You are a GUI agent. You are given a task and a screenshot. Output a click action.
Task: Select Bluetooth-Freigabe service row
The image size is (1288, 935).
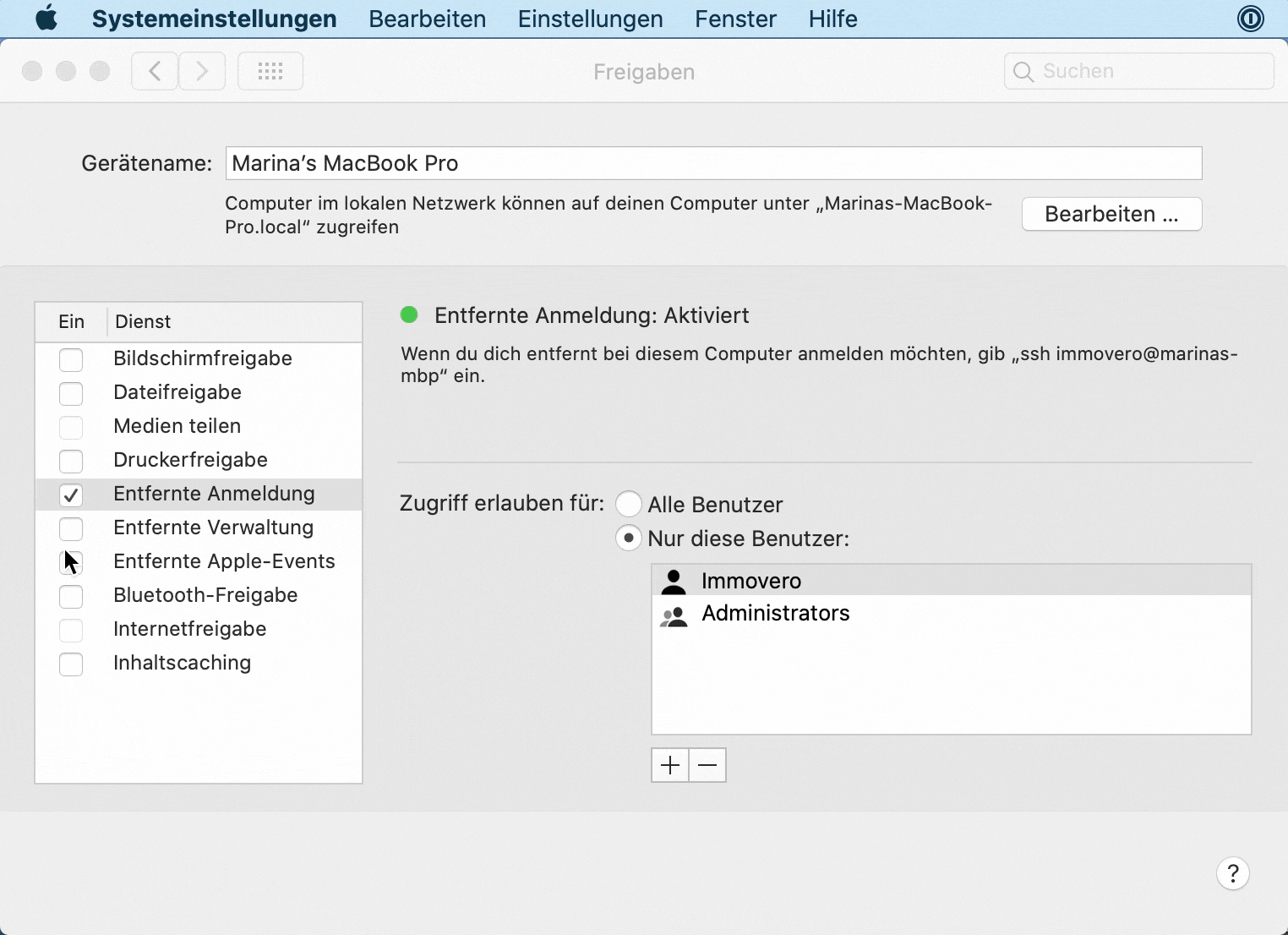pos(199,595)
